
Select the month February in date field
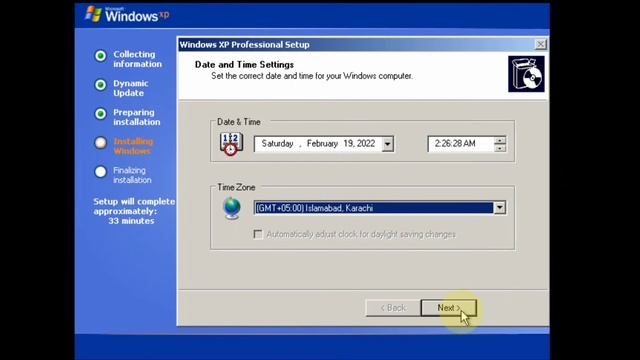[322, 144]
